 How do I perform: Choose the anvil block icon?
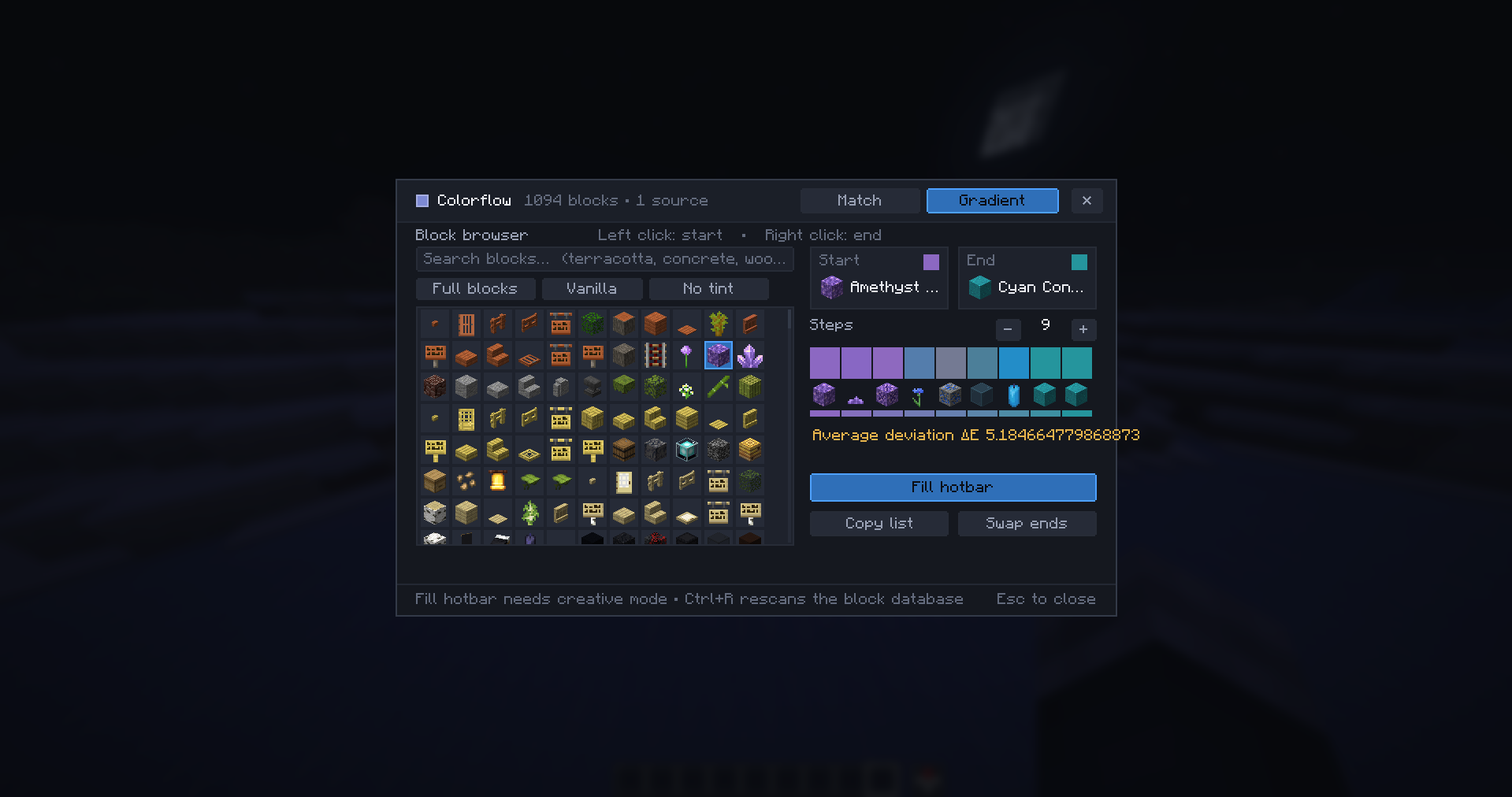592,387
